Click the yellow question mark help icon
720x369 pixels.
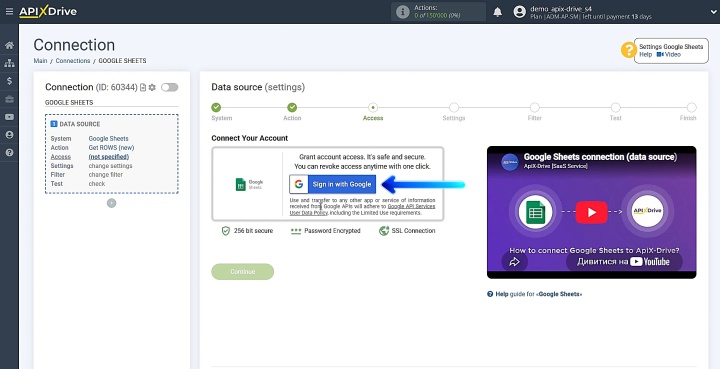pyautogui.click(x=629, y=50)
